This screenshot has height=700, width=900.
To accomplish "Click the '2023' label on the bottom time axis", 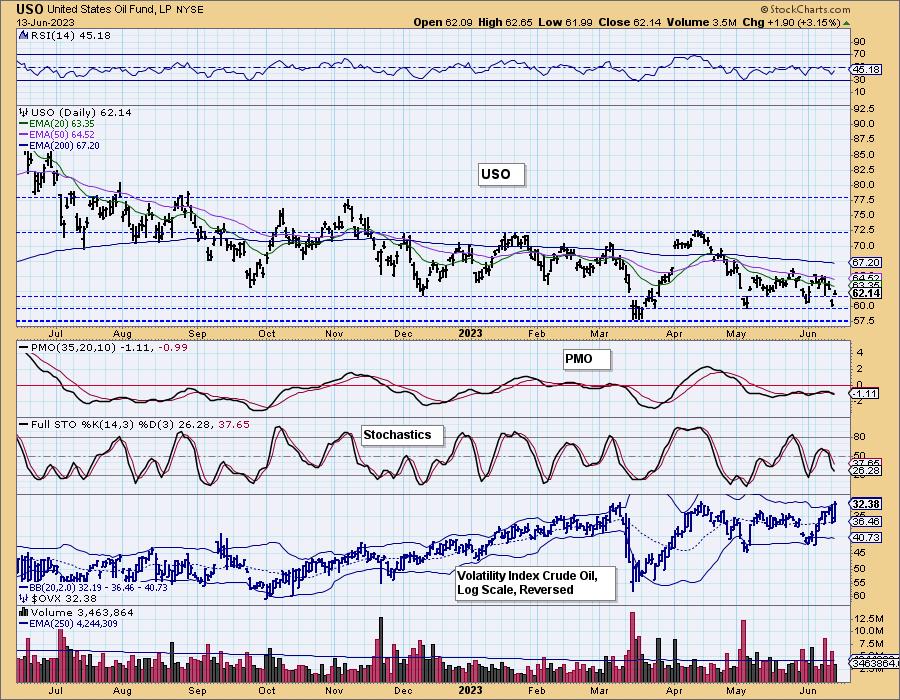I will click(471, 690).
